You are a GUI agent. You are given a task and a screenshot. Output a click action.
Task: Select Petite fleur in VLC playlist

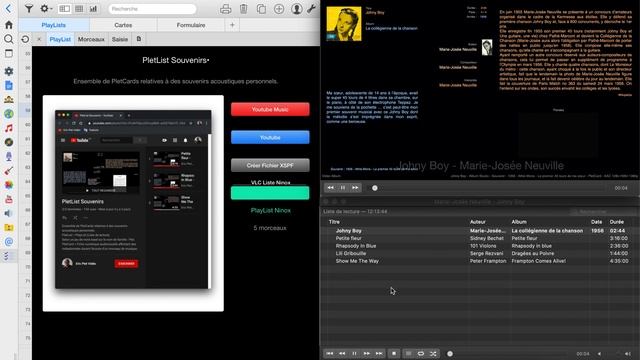[349, 238]
